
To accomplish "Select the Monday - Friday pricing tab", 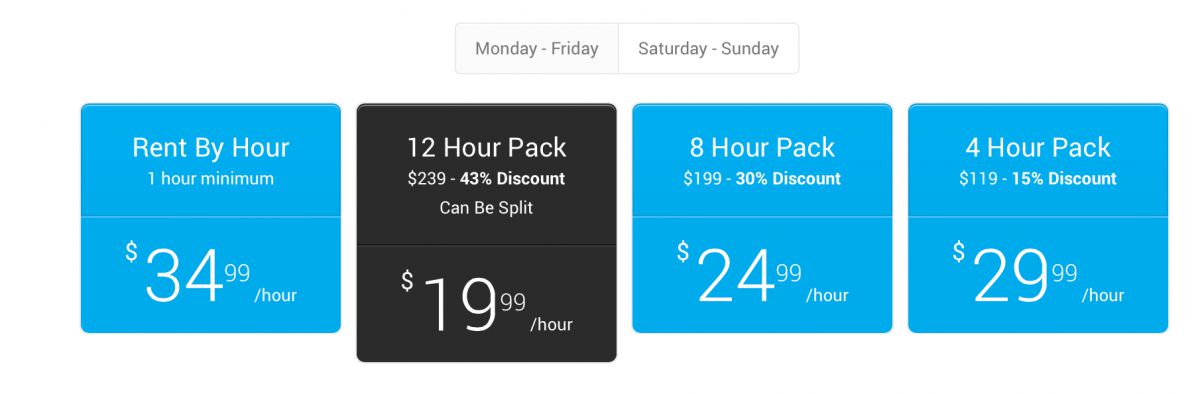I will point(537,48).
